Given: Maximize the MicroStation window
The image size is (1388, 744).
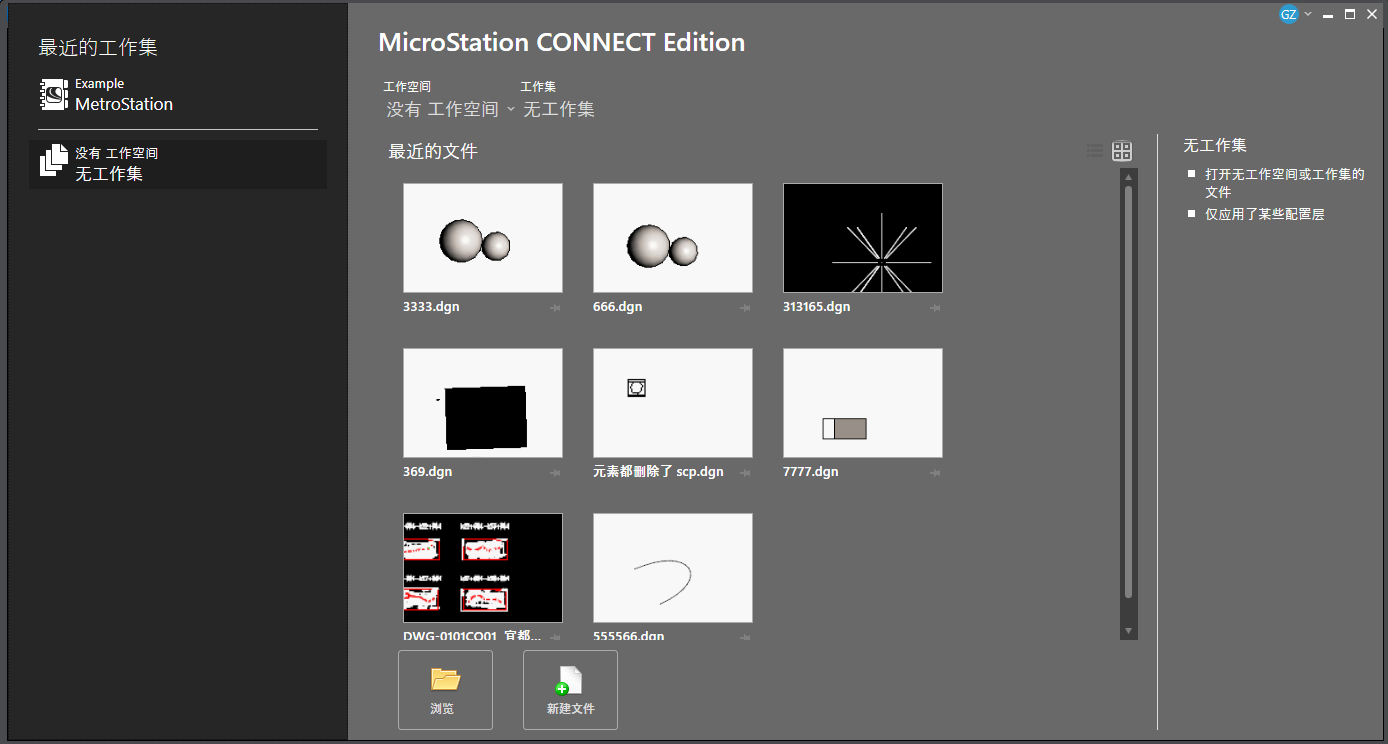Looking at the screenshot, I should coord(1350,14).
